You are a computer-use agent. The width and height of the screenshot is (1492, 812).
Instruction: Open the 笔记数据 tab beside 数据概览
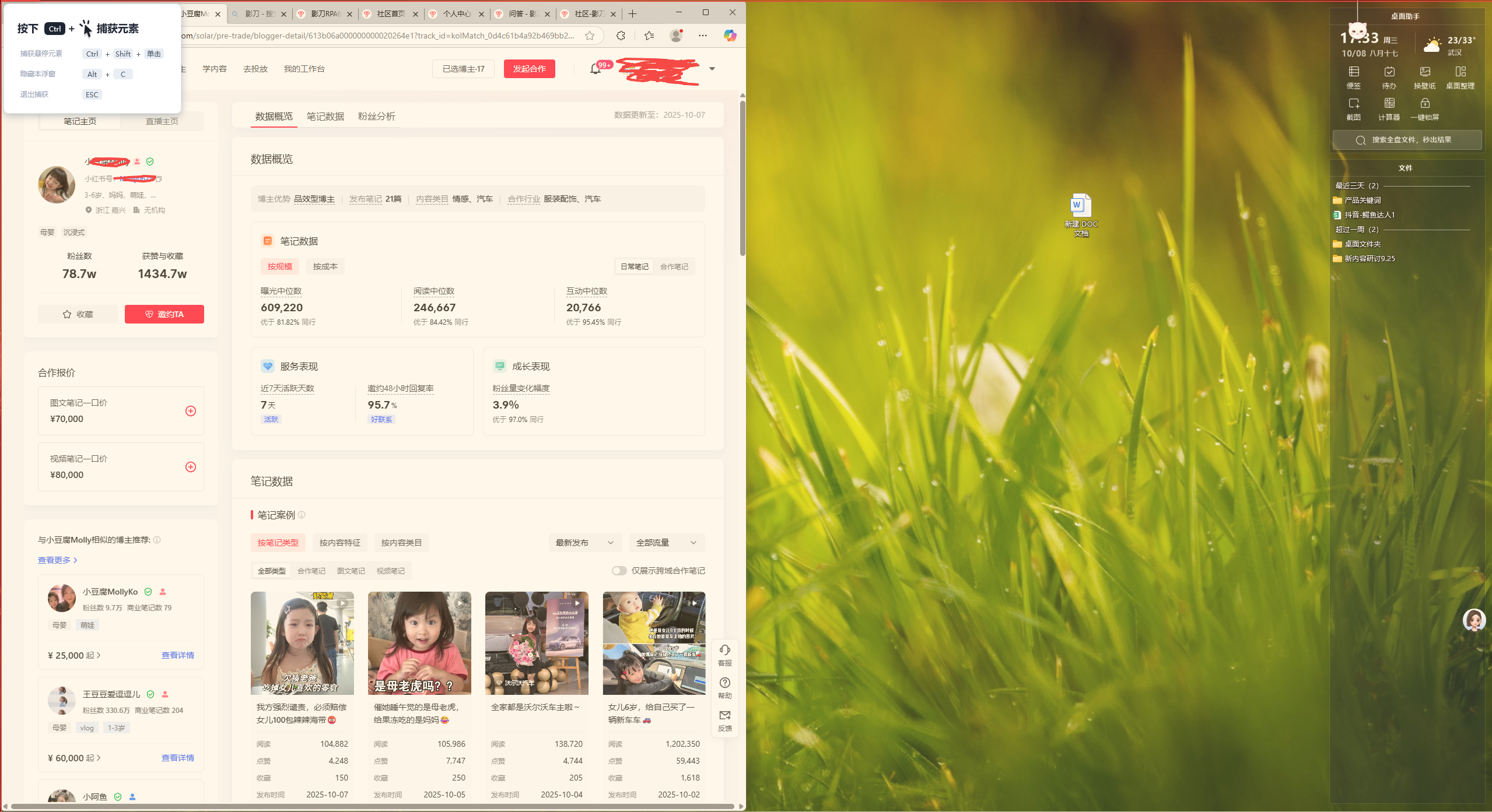(325, 117)
